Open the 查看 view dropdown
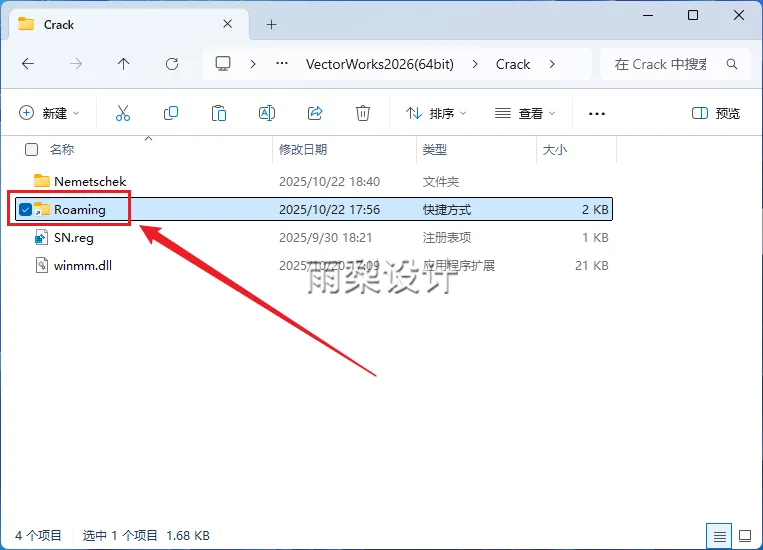Viewport: 763px width, 550px height. (525, 113)
